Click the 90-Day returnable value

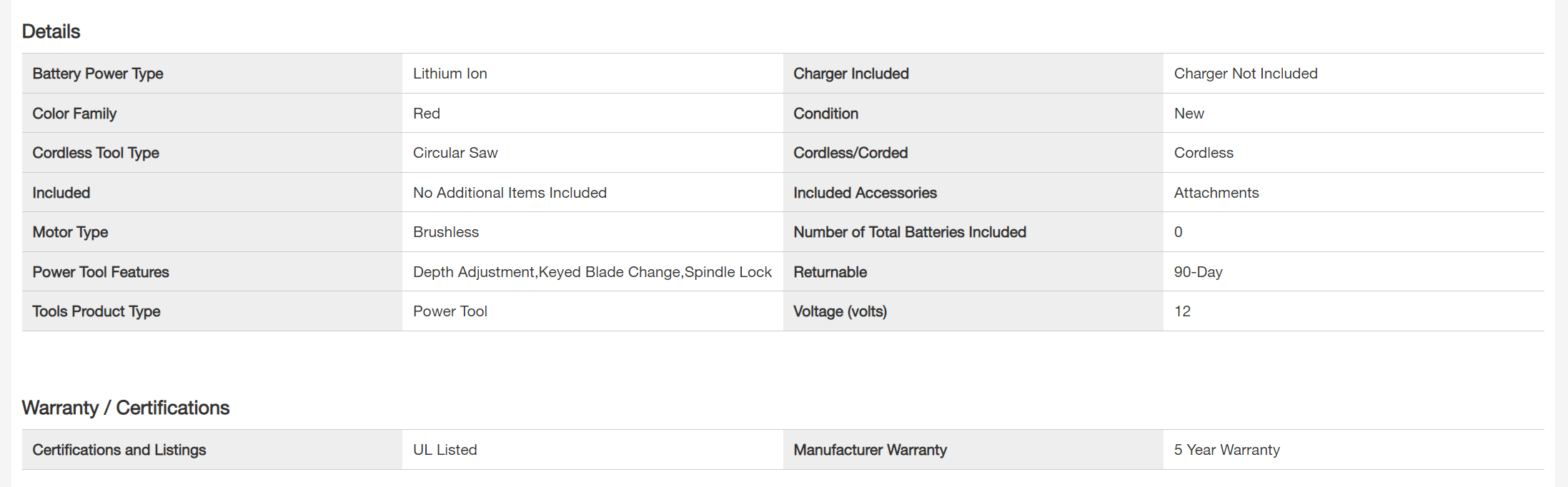[x=1198, y=272]
